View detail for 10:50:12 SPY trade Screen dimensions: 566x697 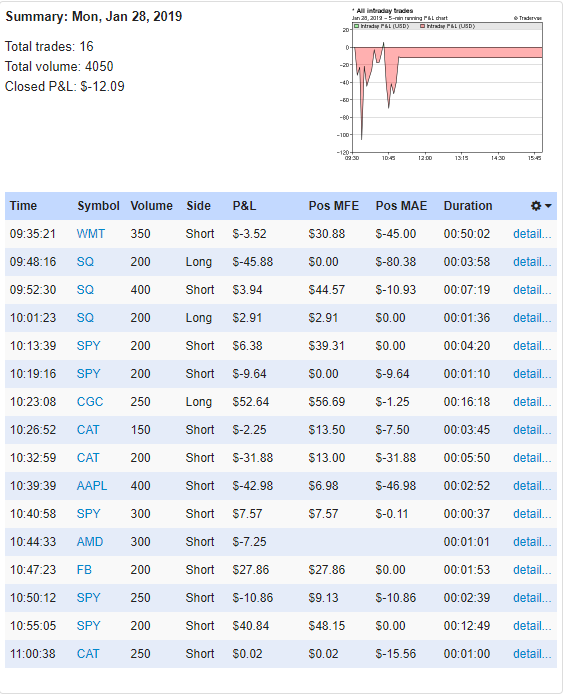pos(532,598)
